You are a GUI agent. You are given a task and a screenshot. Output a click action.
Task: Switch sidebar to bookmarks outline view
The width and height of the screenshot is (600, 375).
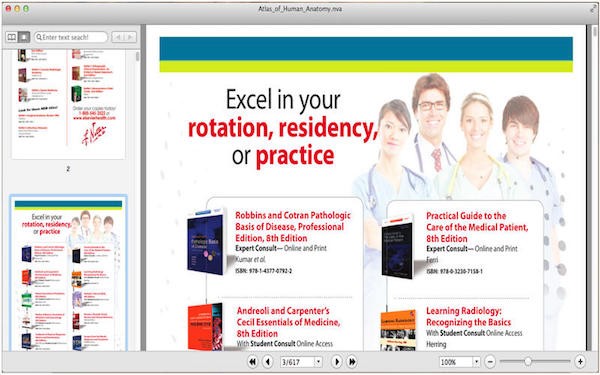click(x=12, y=37)
